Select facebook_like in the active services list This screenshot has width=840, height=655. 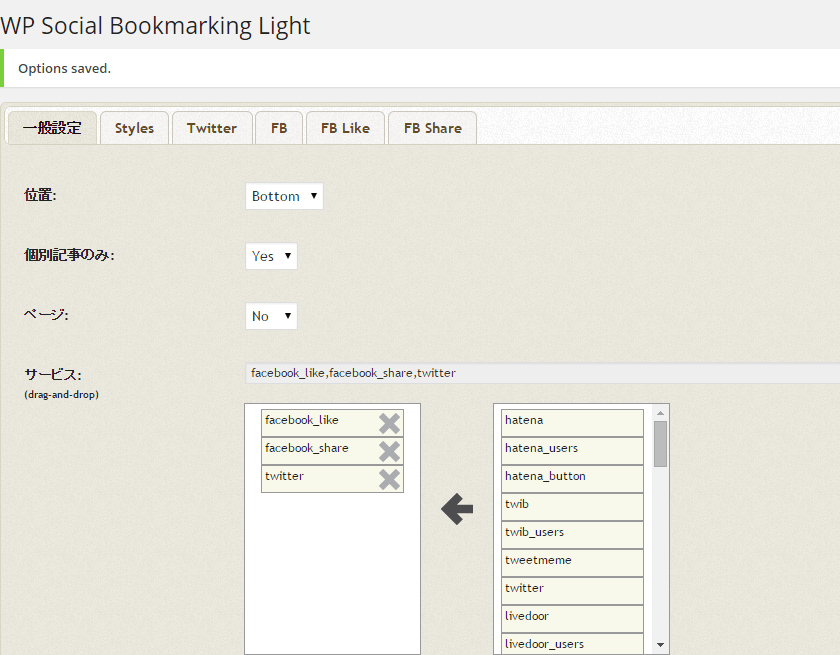332,424
